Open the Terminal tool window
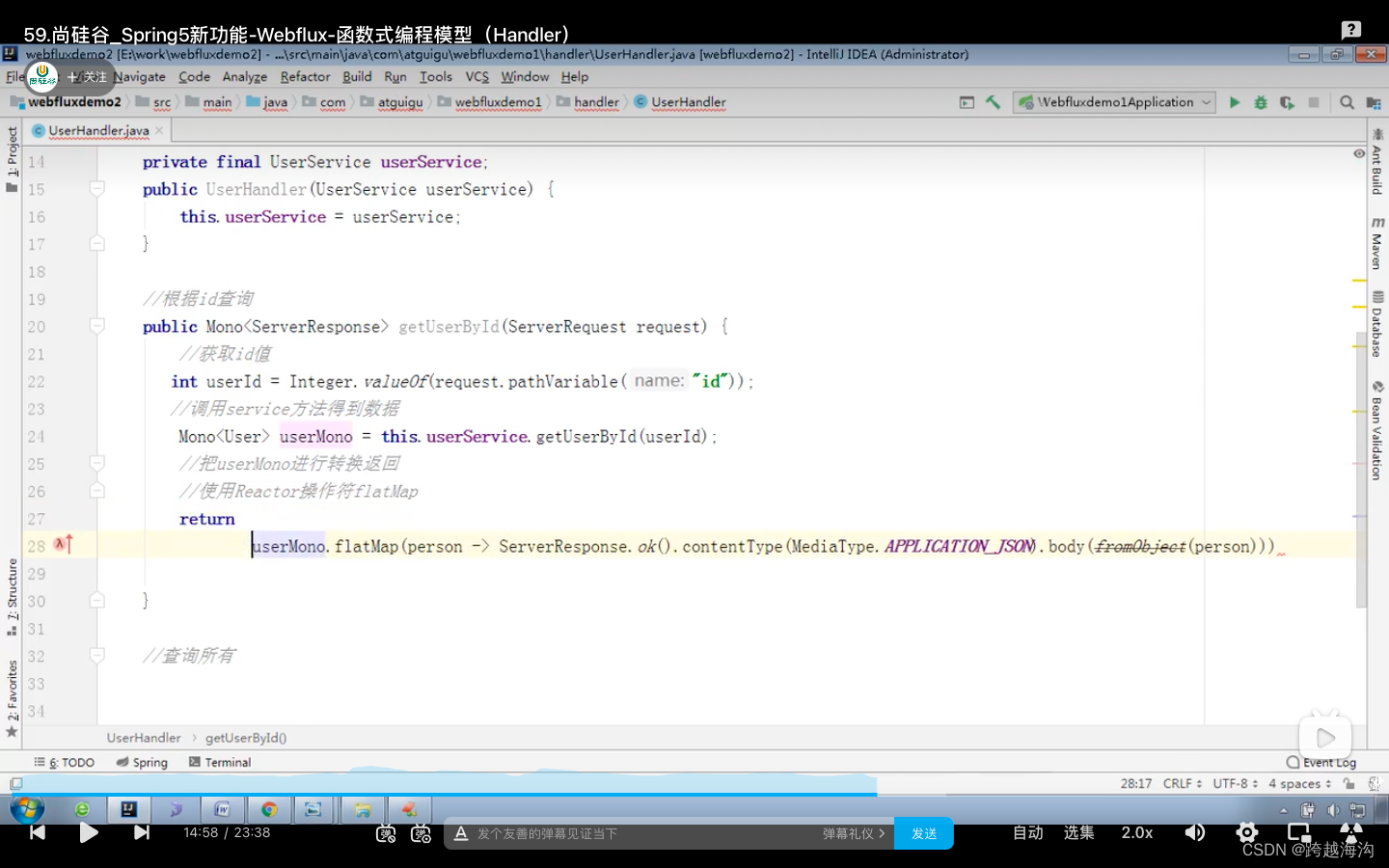The width and height of the screenshot is (1389, 868). [220, 762]
